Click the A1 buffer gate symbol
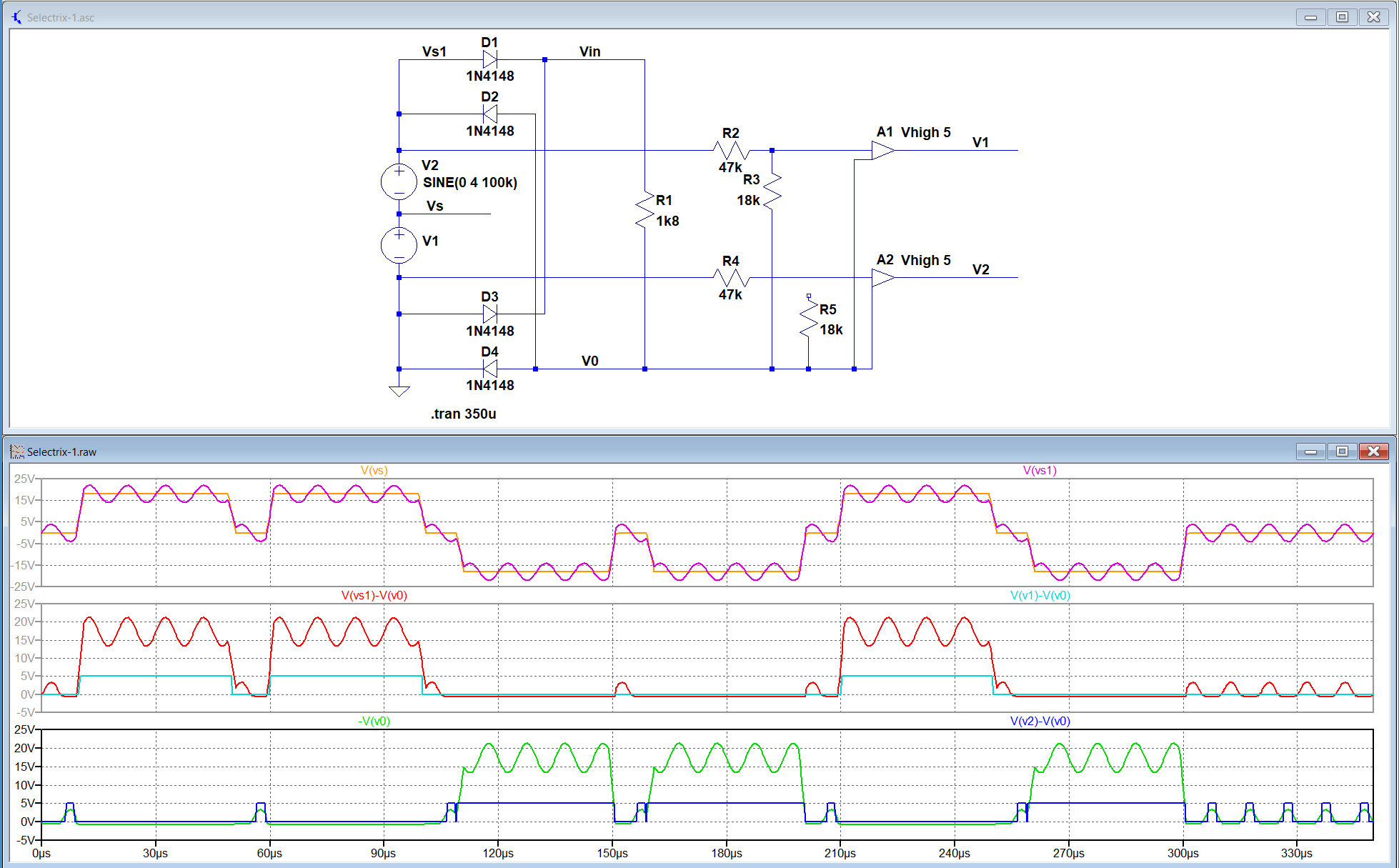 click(x=883, y=150)
